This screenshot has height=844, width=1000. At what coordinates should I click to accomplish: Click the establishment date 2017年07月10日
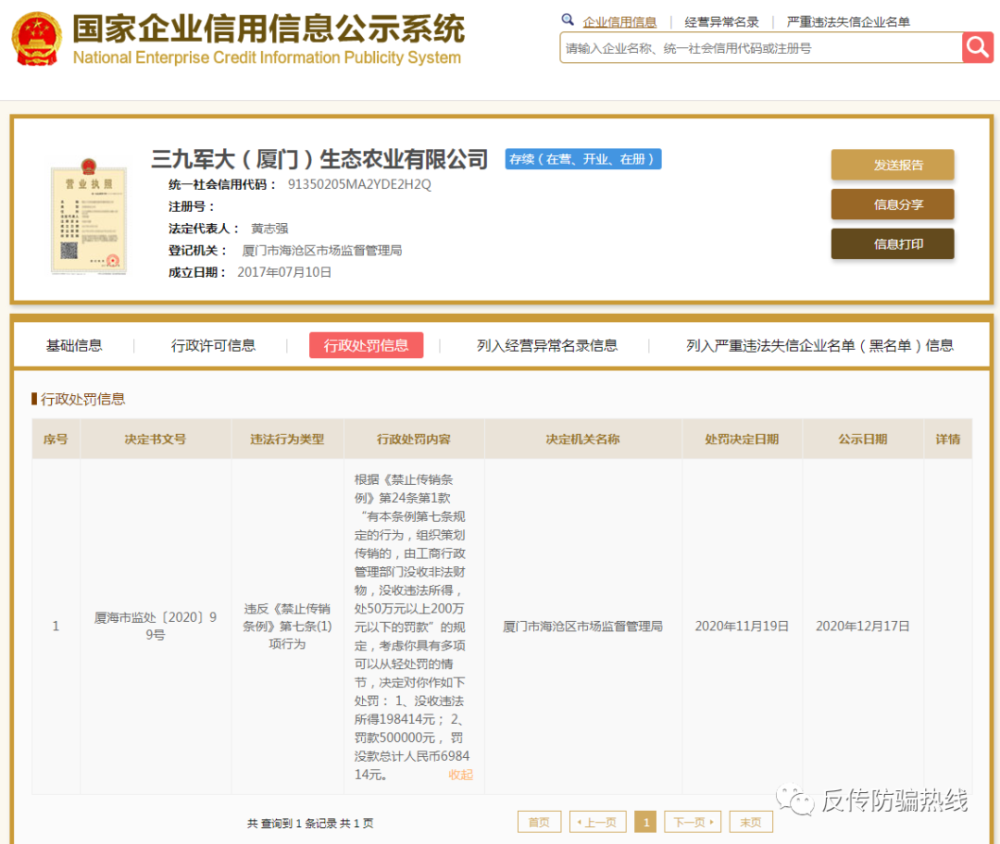(x=284, y=272)
